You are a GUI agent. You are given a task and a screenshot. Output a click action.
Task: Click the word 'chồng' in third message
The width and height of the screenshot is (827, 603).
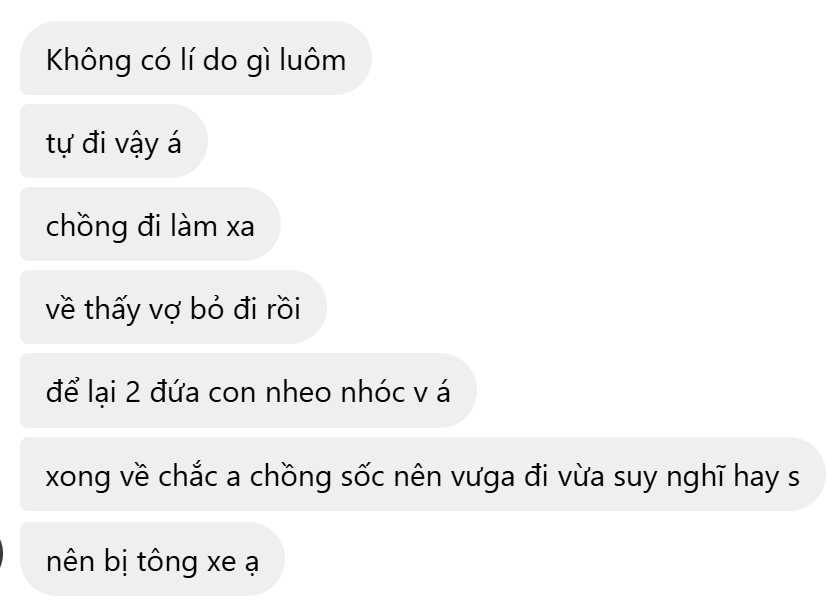click(x=86, y=227)
